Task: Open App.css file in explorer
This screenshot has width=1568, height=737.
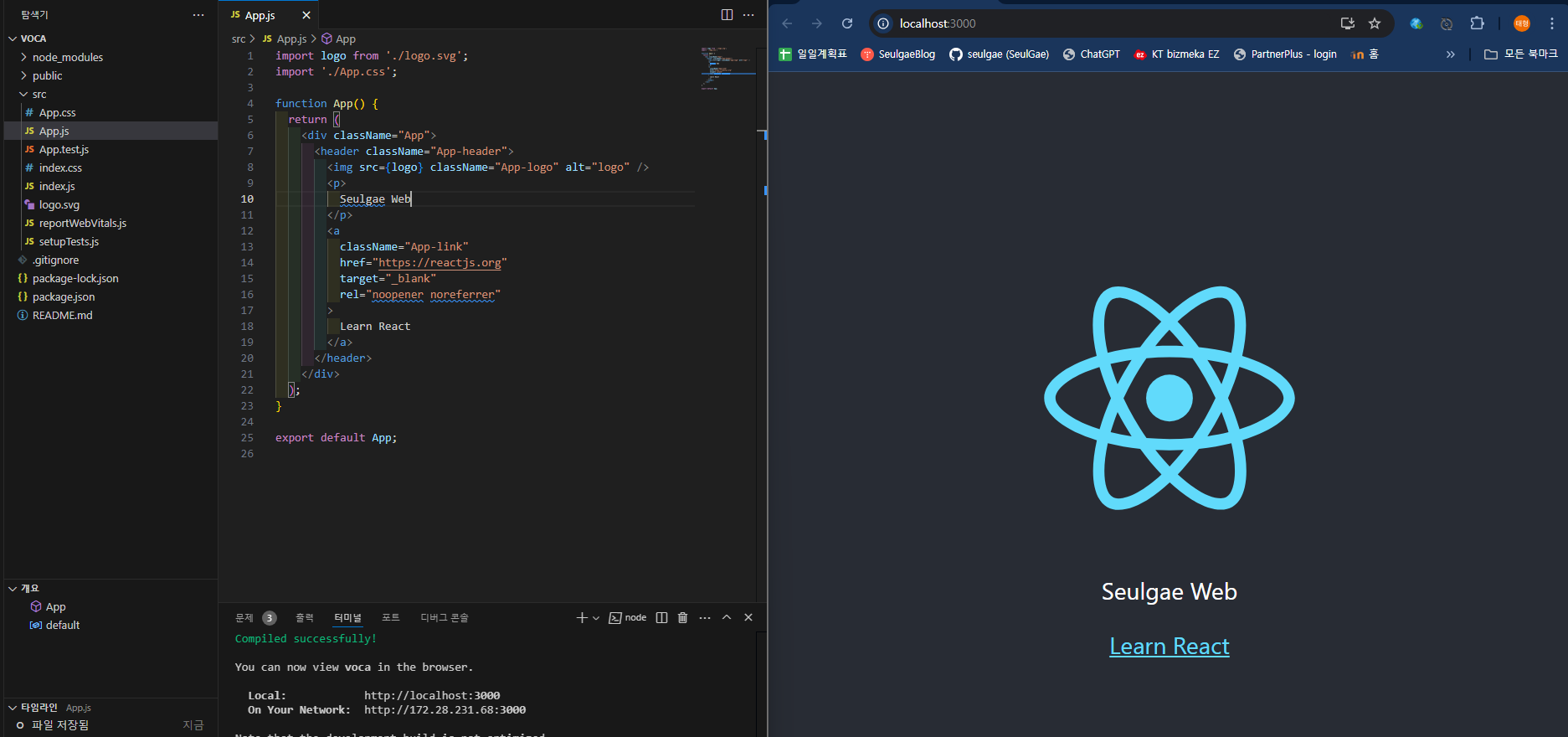Action: (x=111, y=112)
